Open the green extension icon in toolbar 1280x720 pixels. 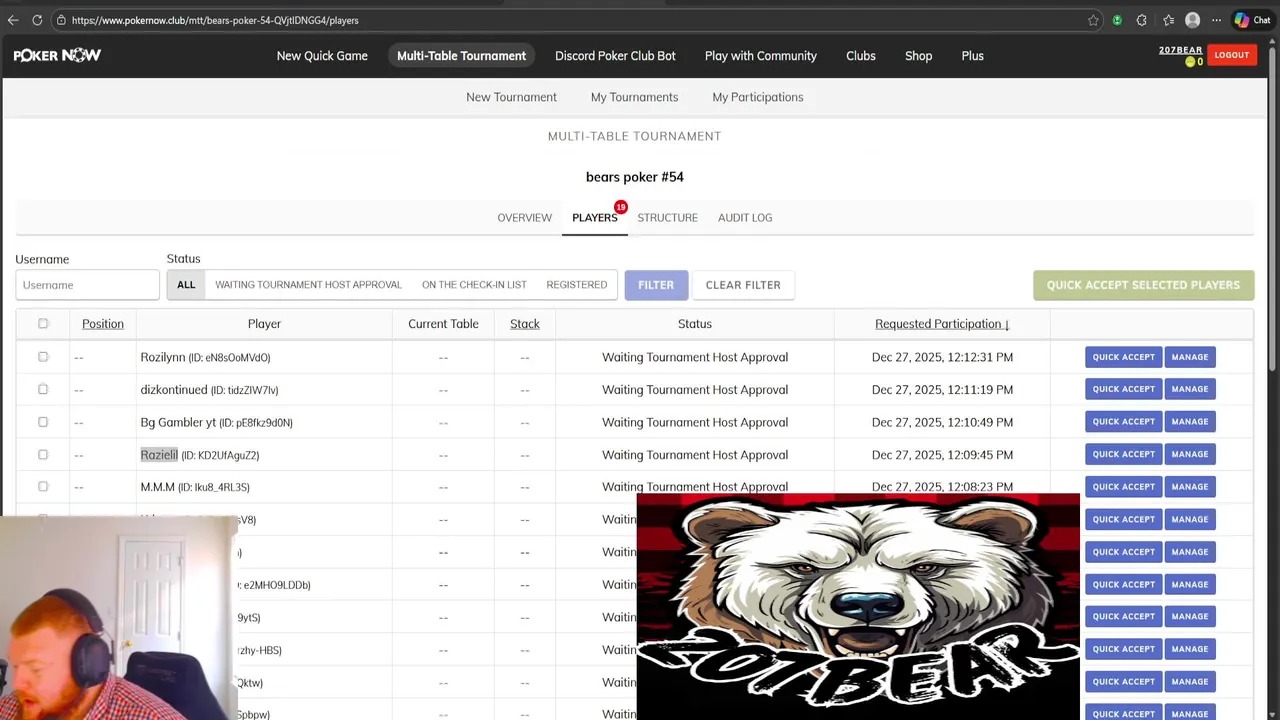pos(1117,20)
